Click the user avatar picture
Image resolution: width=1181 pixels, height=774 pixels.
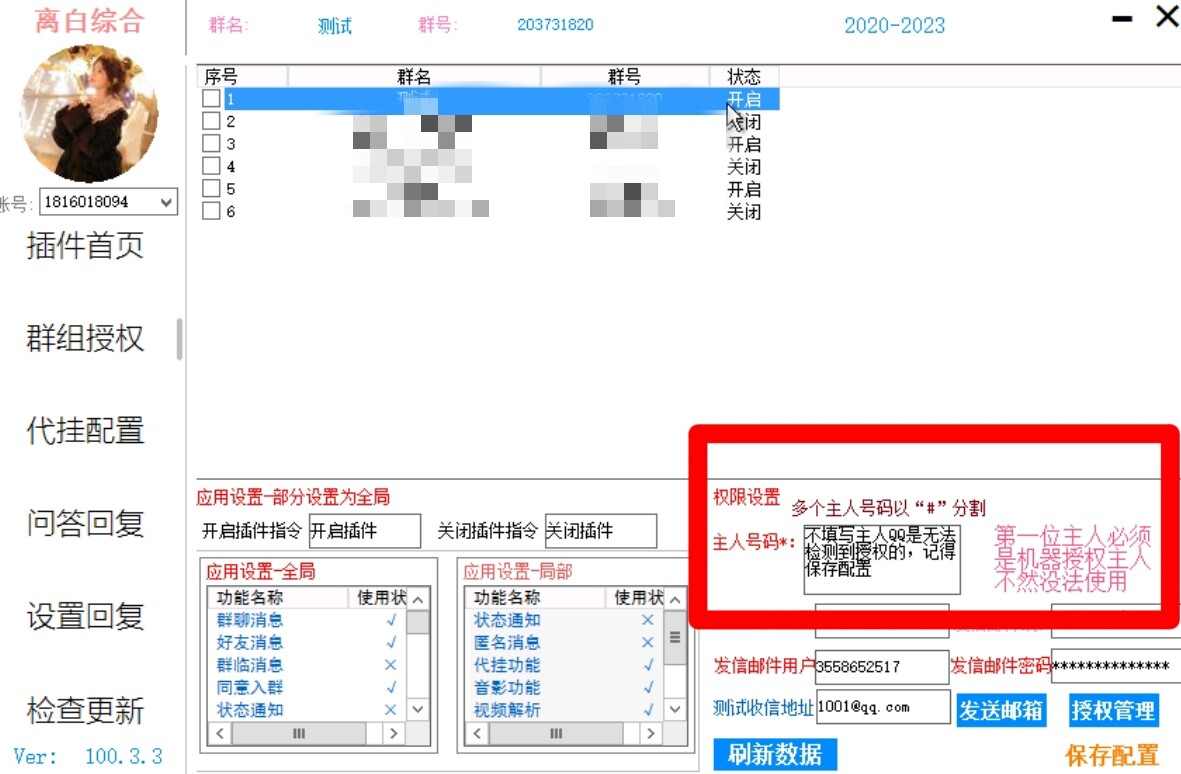coord(91,113)
